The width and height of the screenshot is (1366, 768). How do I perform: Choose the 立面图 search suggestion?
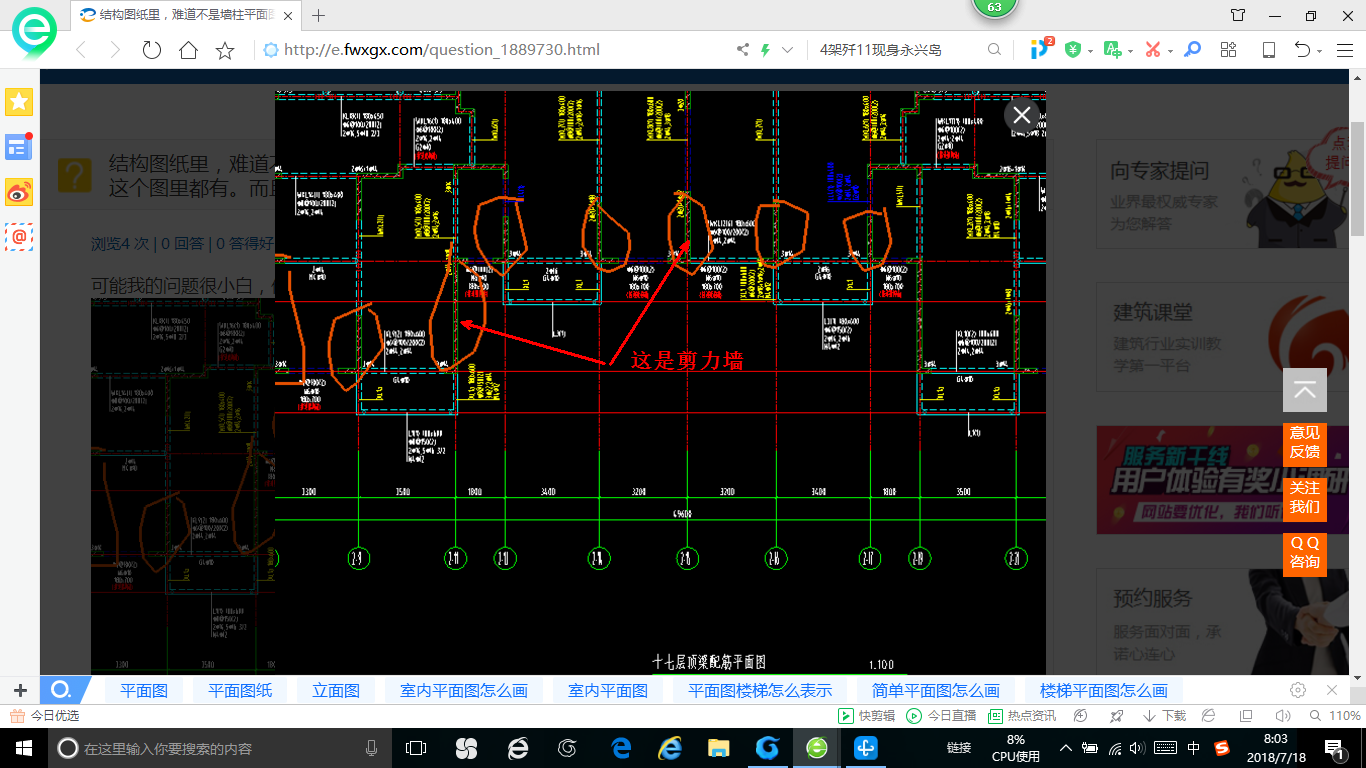tap(336, 690)
